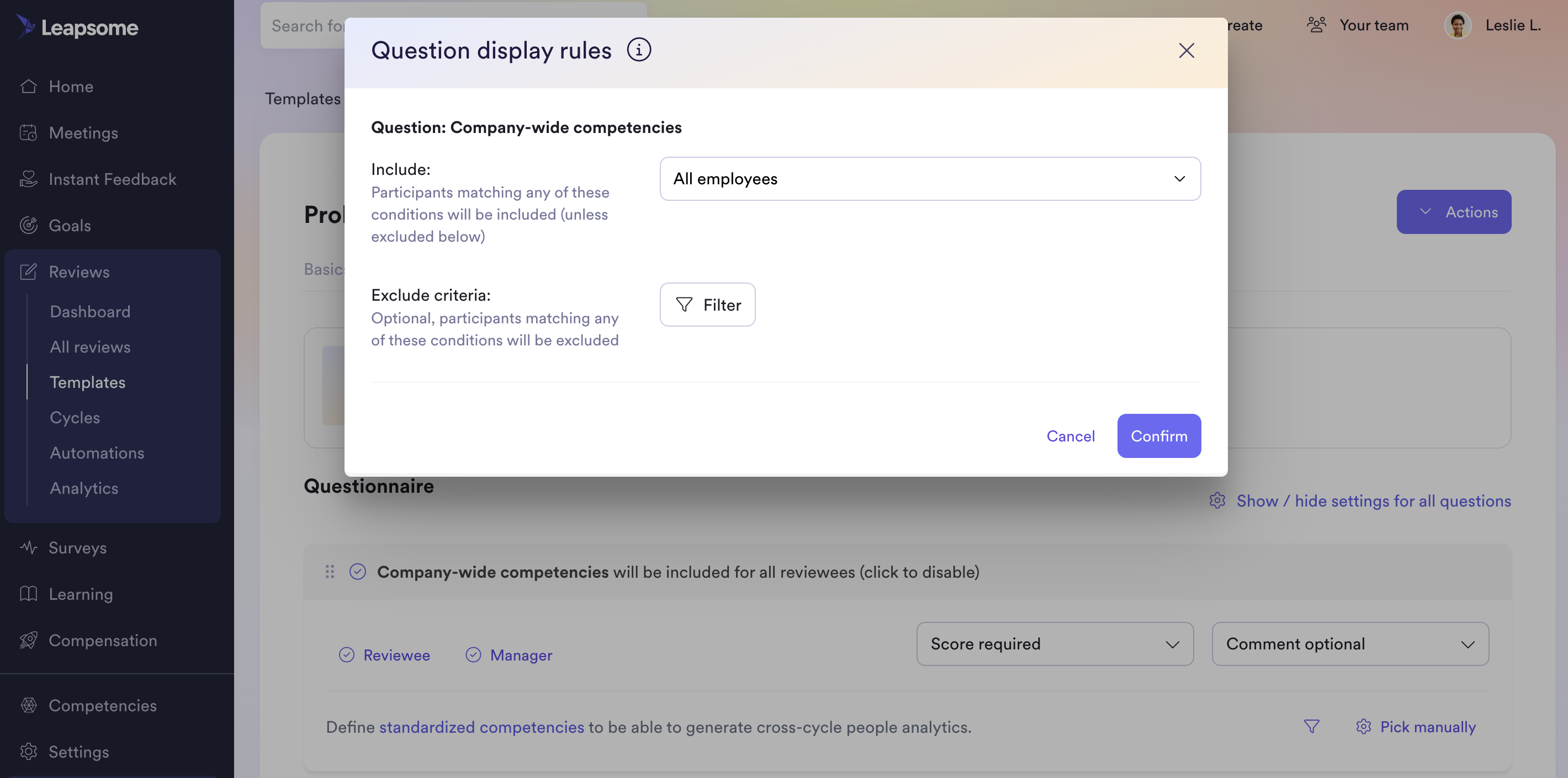Click the Reviews pencil icon
This screenshot has width=1568, height=778.
[29, 271]
